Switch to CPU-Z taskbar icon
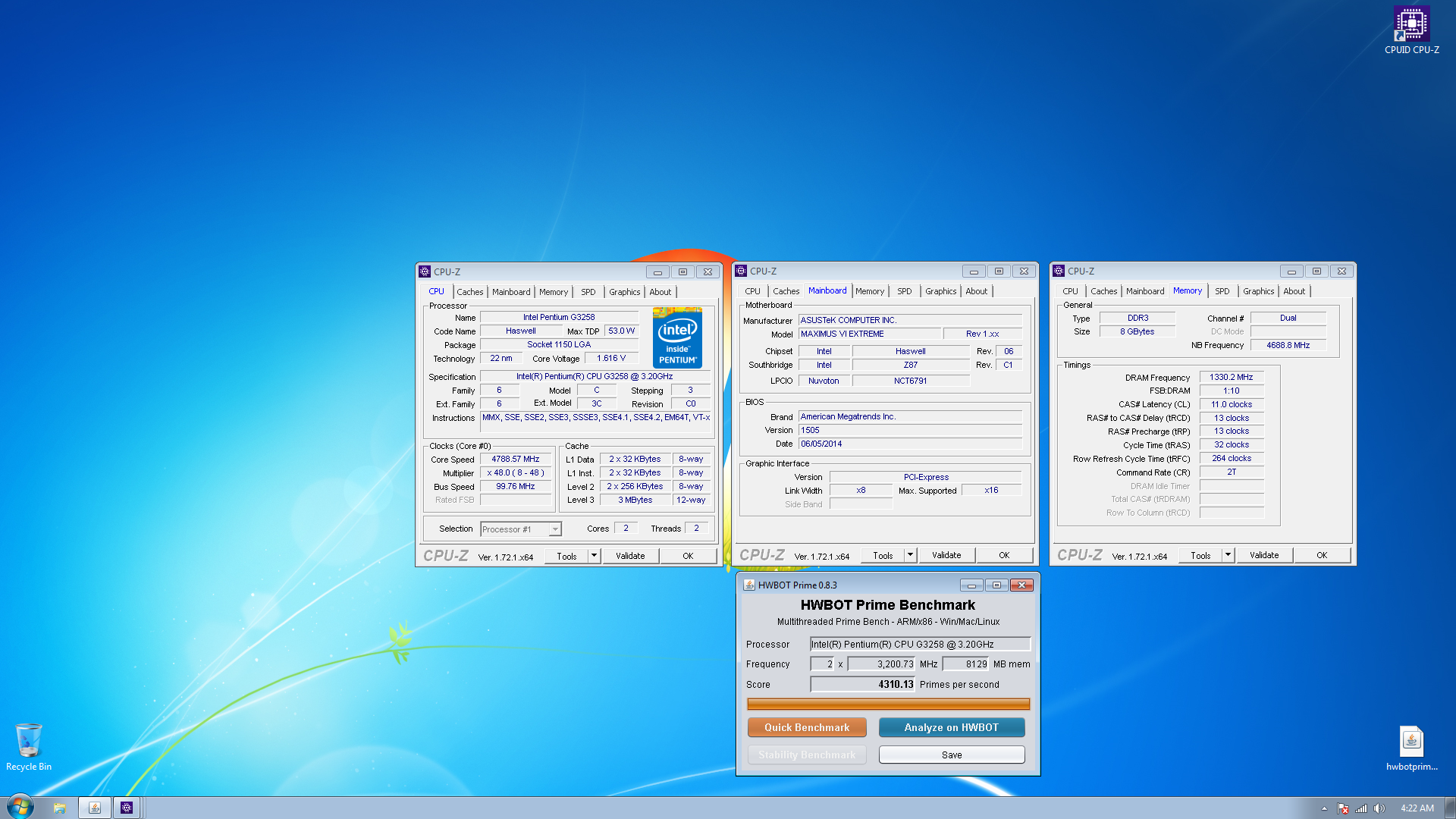Screen dimensions: 1456x819 [127, 808]
